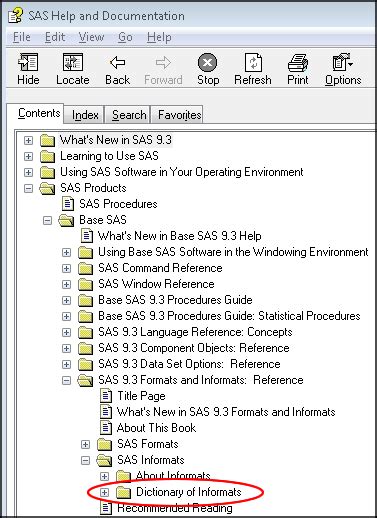This screenshot has height=518, width=377.
Task: Select Dictionary of Informats entry
Action: (x=188, y=492)
